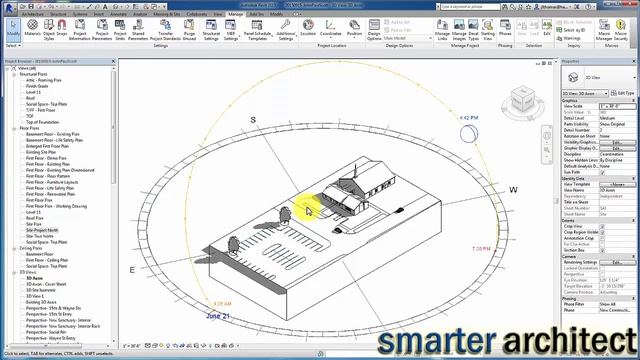Click Transfer Project Standards

coord(165,29)
